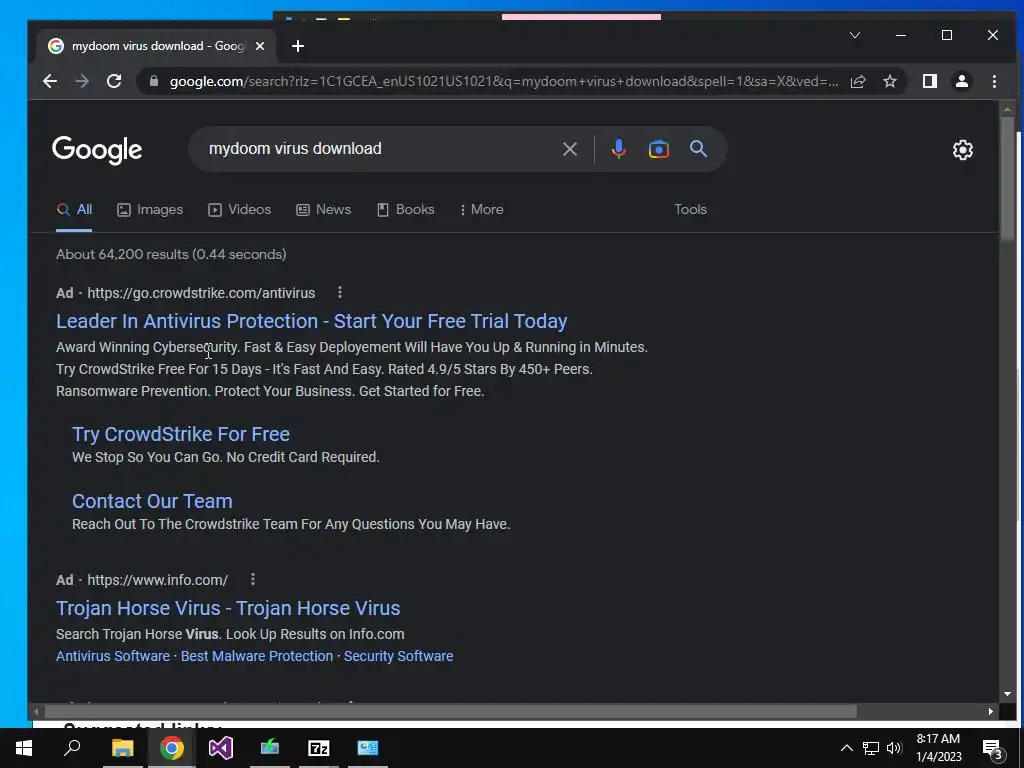Click the scroll down arrow

click(1007, 694)
